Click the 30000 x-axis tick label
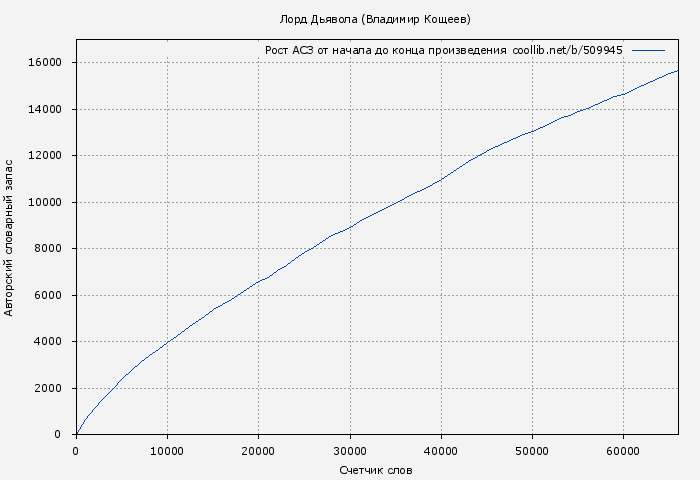 coord(350,451)
